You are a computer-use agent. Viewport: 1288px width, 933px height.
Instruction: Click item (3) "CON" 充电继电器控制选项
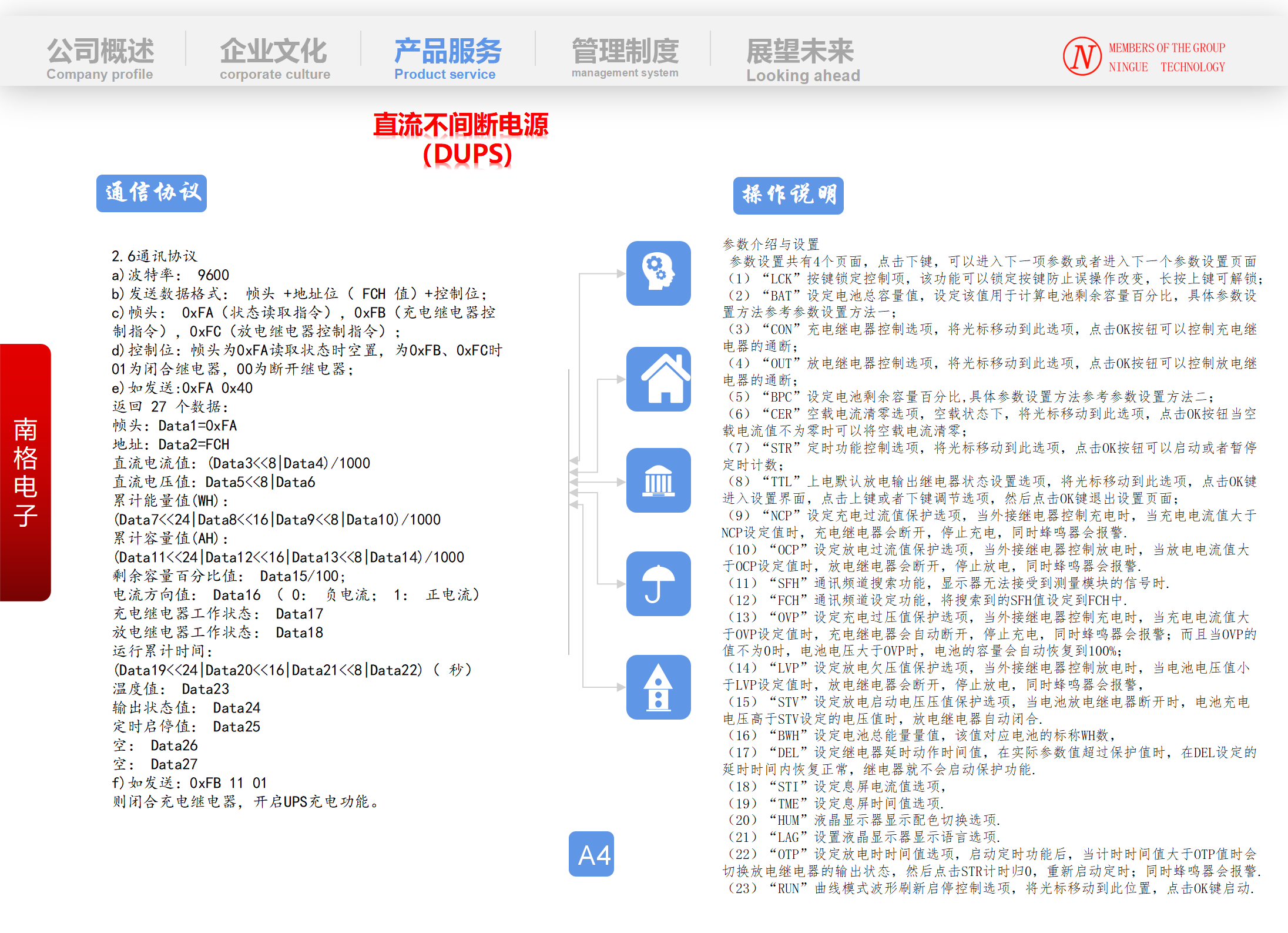990,337
